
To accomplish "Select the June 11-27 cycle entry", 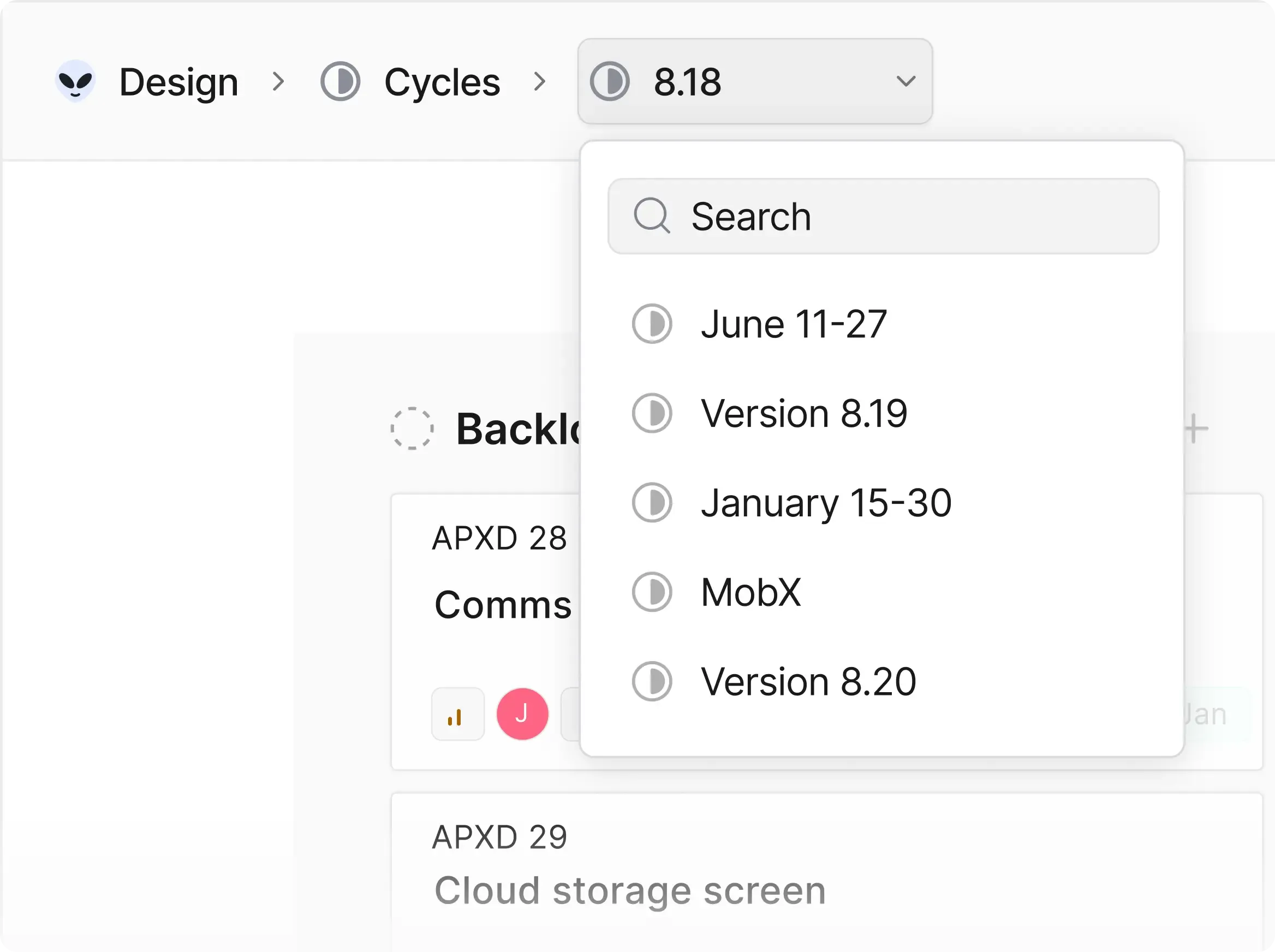I will 794,324.
